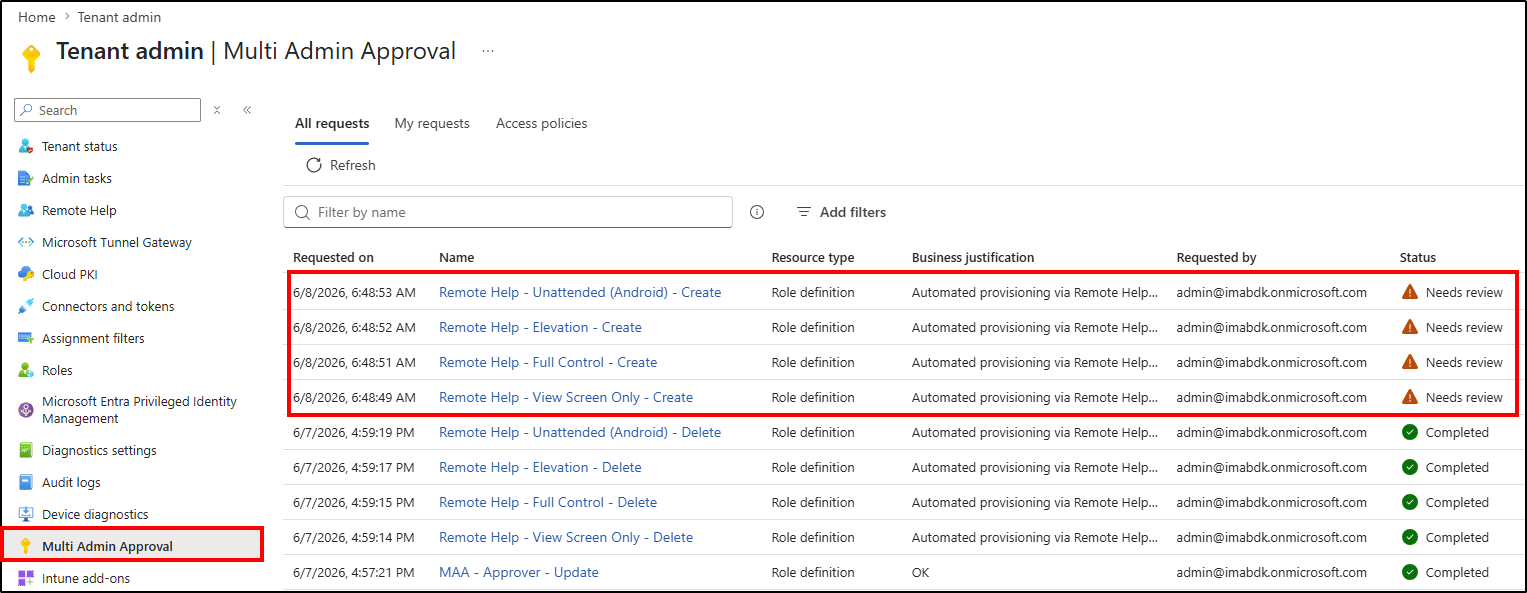Click Completed status on Full Control Delete row
1527x593 pixels.
1457,502
